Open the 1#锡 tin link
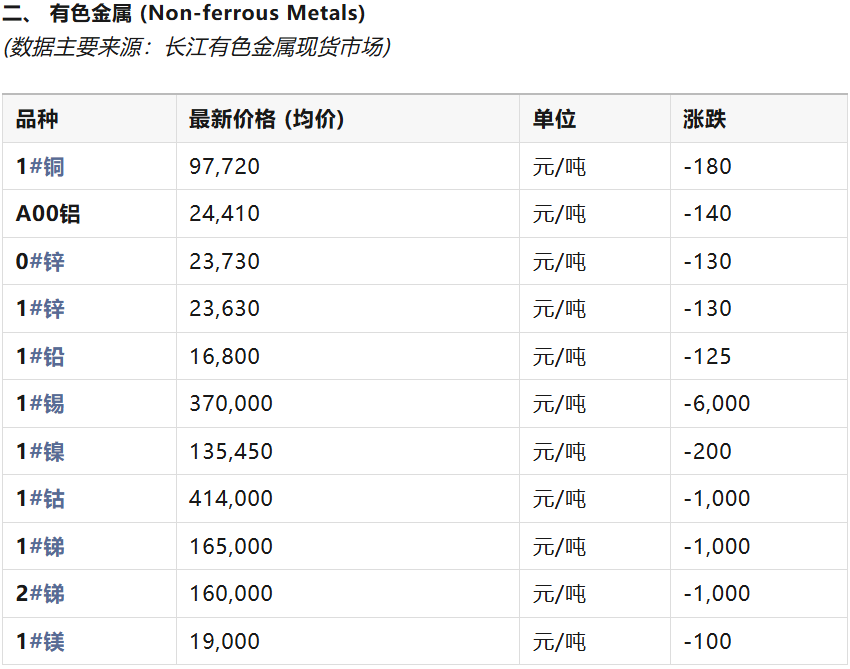This screenshot has height=669, width=850. click(41, 404)
